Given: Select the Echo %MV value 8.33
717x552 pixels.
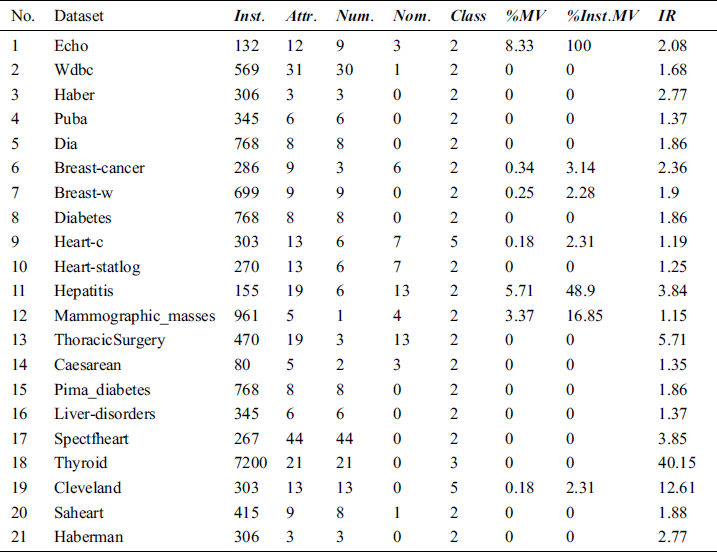Looking at the screenshot, I should click(523, 45).
